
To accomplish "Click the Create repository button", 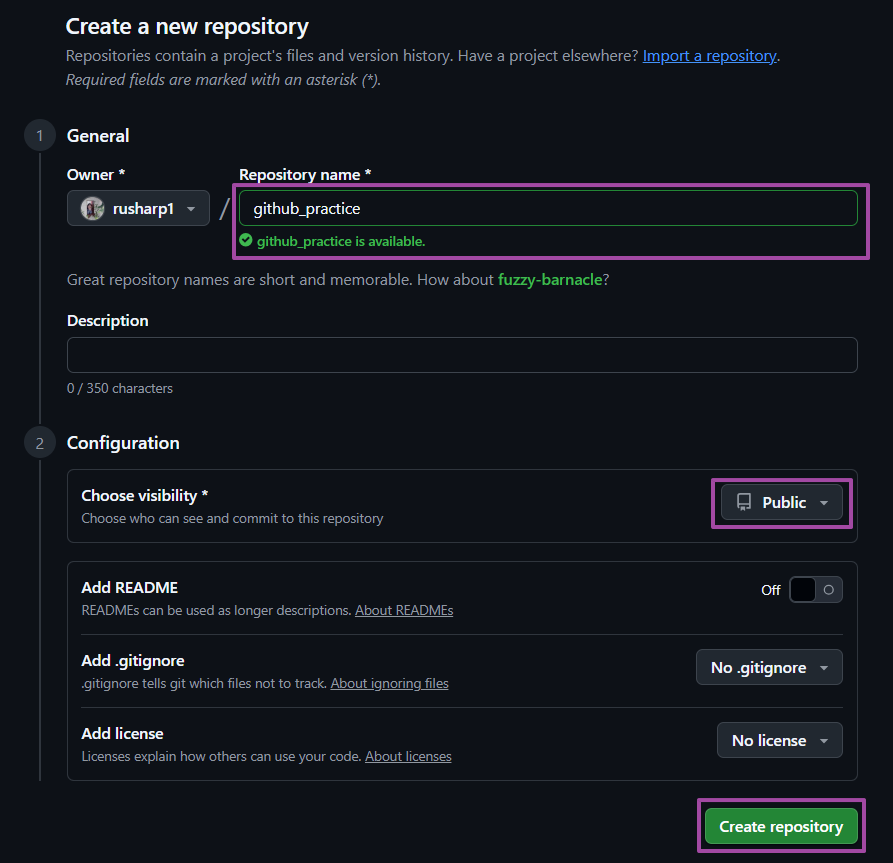I will (781, 826).
